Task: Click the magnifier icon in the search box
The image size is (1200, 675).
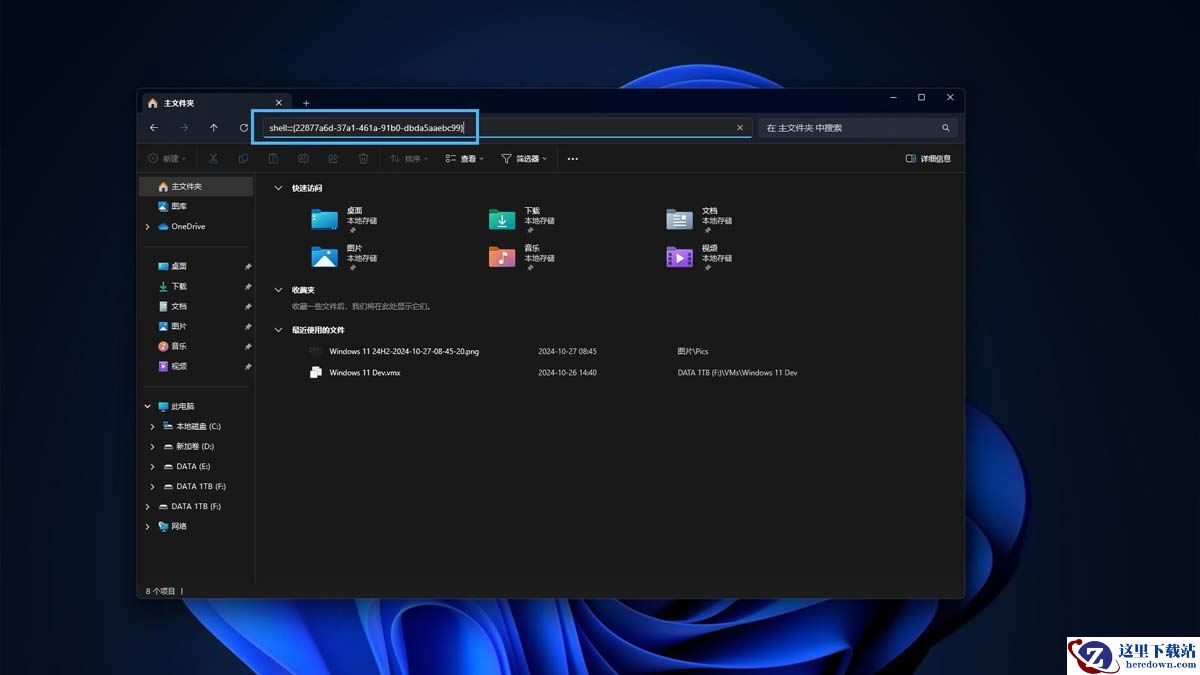Action: click(946, 128)
